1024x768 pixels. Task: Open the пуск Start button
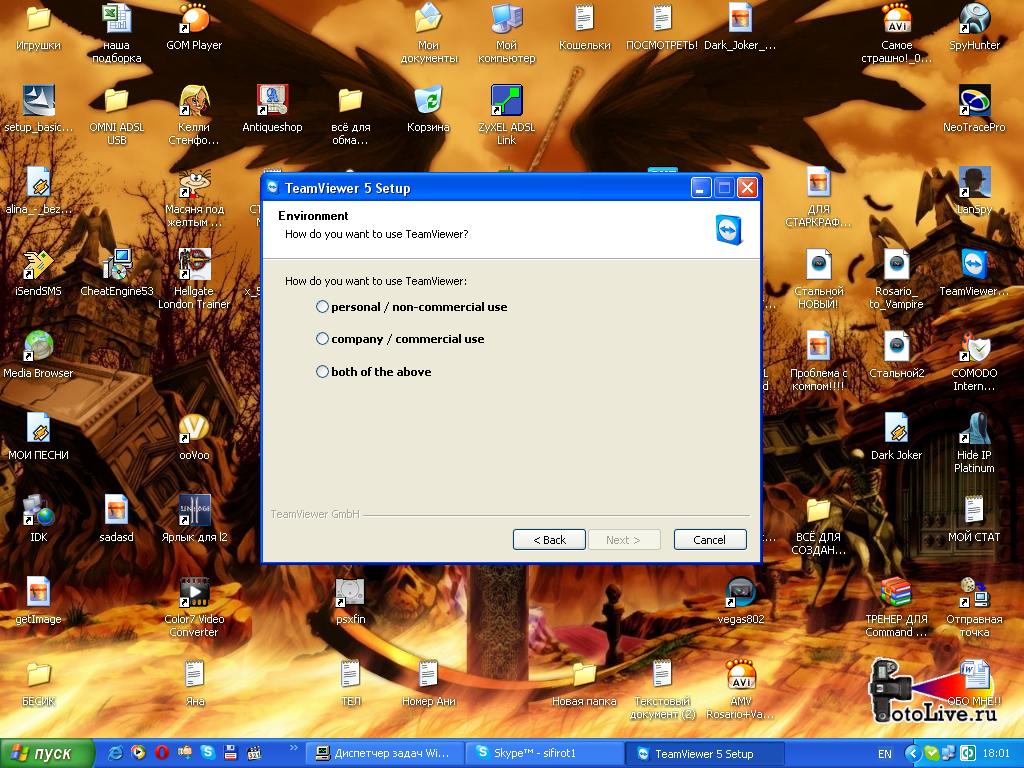point(47,754)
